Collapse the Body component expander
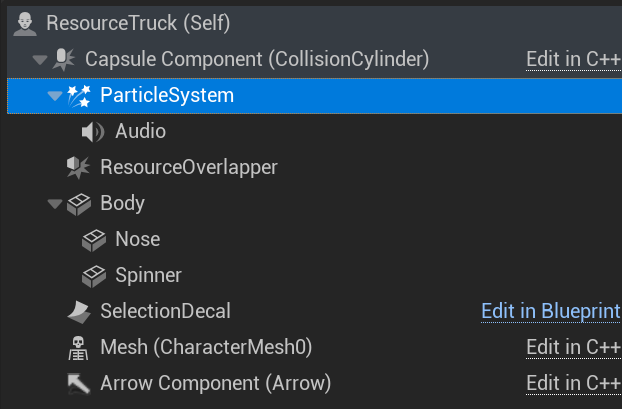Viewport: 622px width, 409px height. point(54,204)
